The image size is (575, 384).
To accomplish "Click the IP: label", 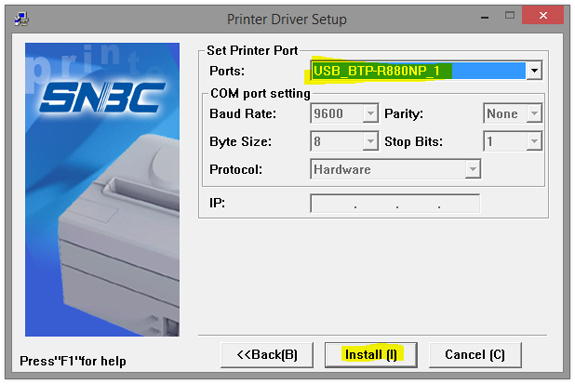I will [217, 202].
